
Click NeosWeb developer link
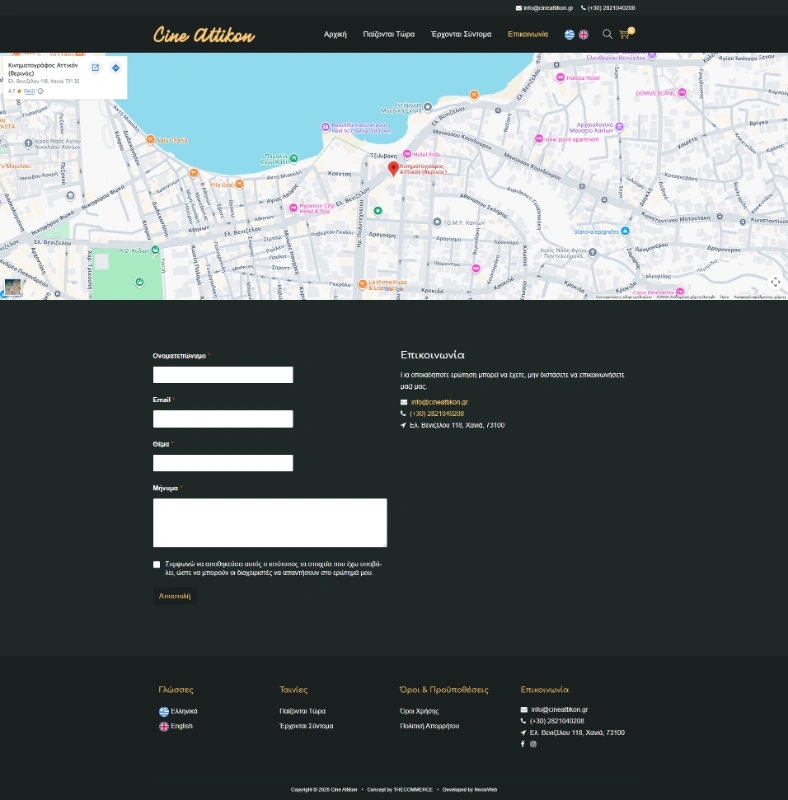(485, 790)
